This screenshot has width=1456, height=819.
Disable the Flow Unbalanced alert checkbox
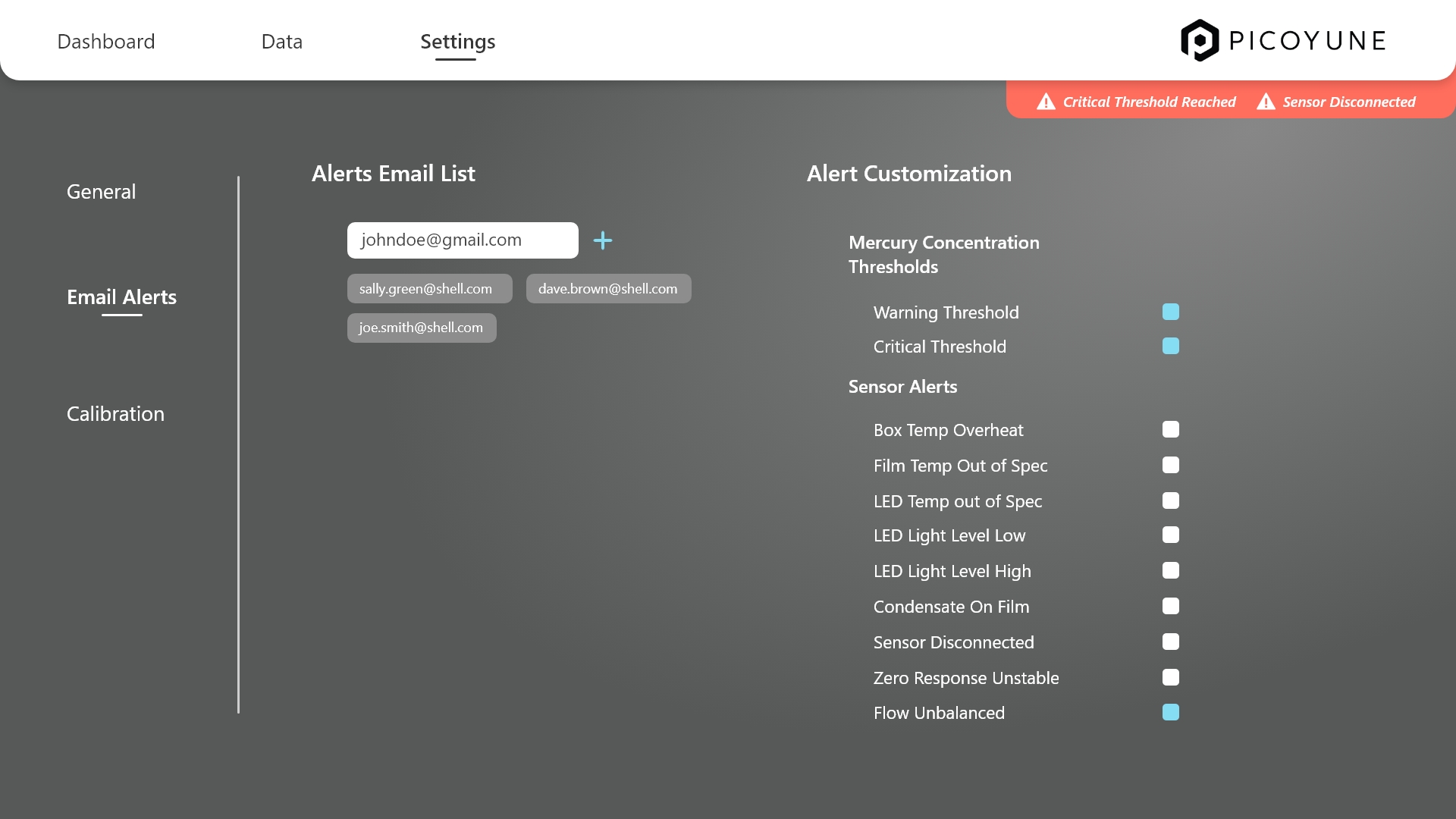click(x=1170, y=712)
